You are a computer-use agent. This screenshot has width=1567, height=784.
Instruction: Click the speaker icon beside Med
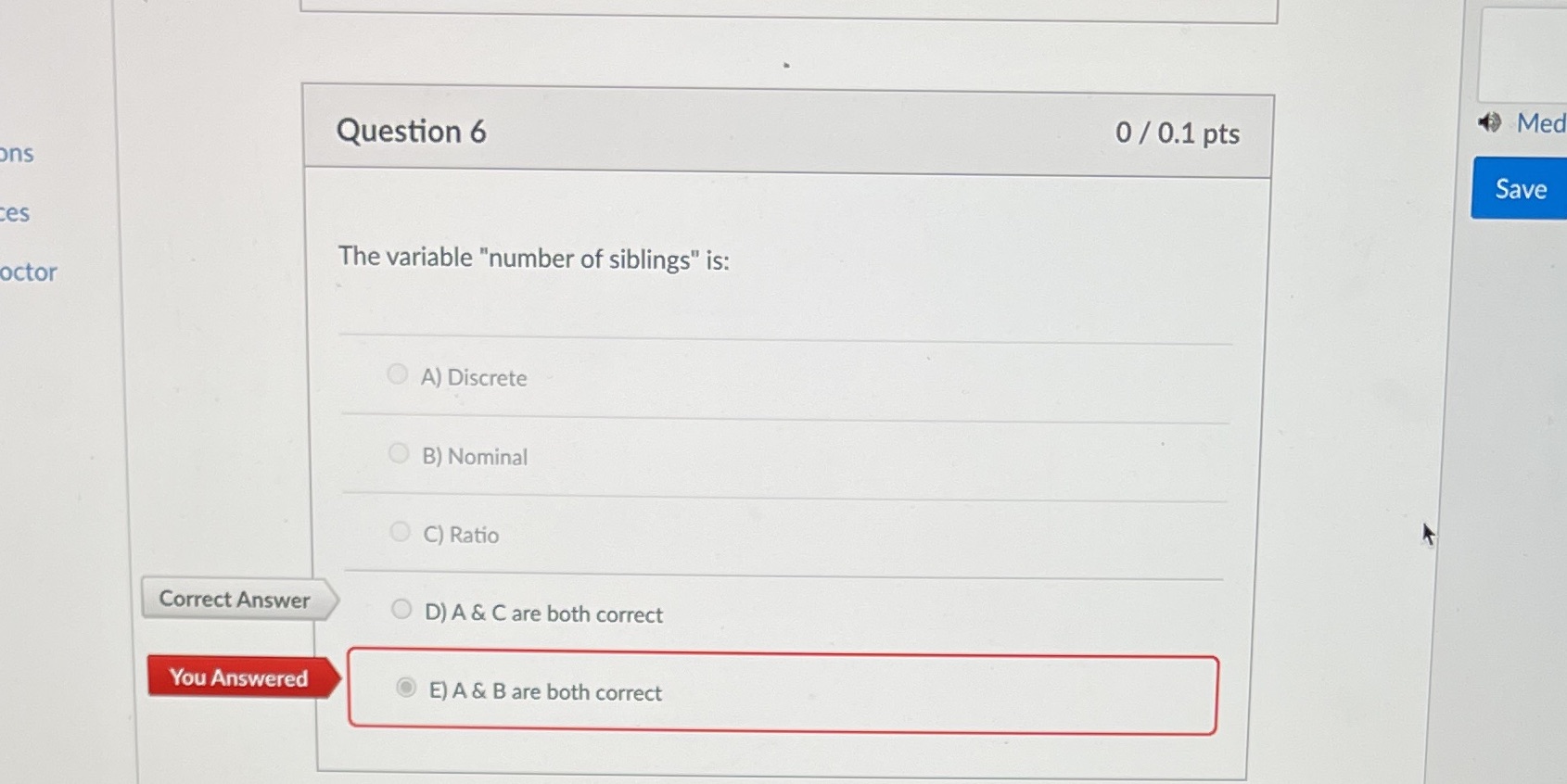[x=1489, y=122]
